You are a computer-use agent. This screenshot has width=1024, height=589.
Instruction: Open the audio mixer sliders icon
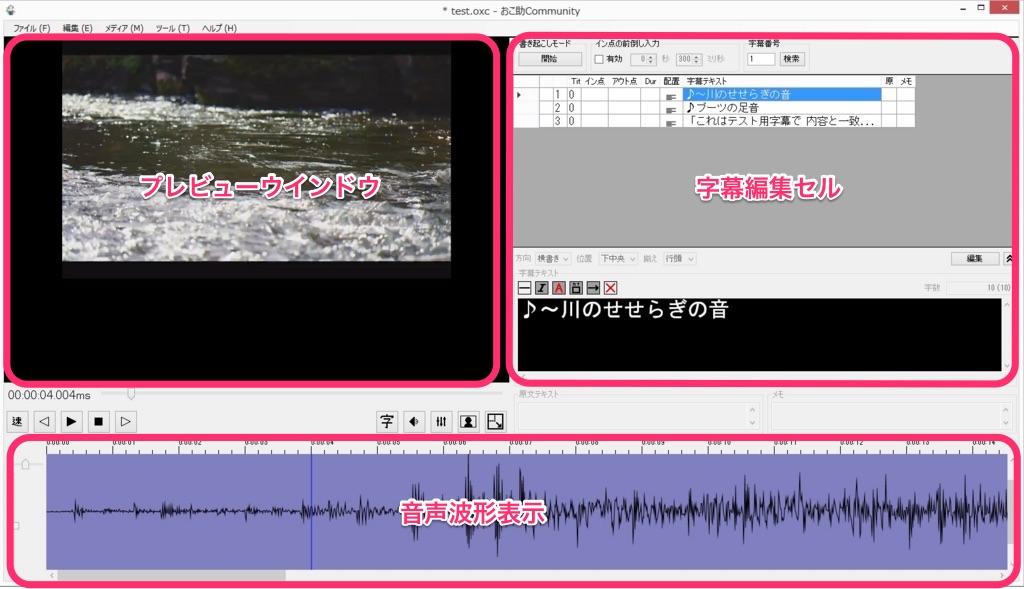coord(441,422)
